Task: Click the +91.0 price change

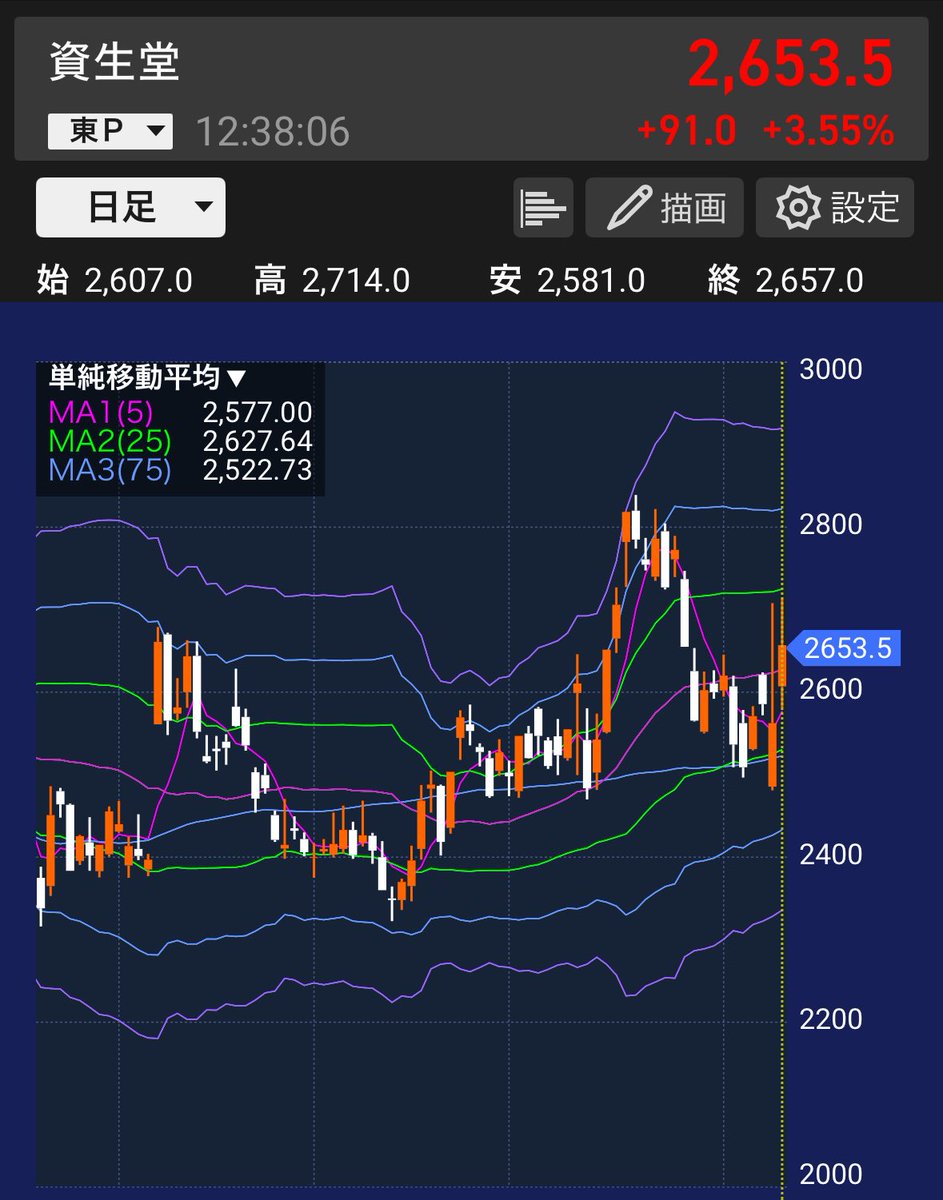Action: click(687, 130)
